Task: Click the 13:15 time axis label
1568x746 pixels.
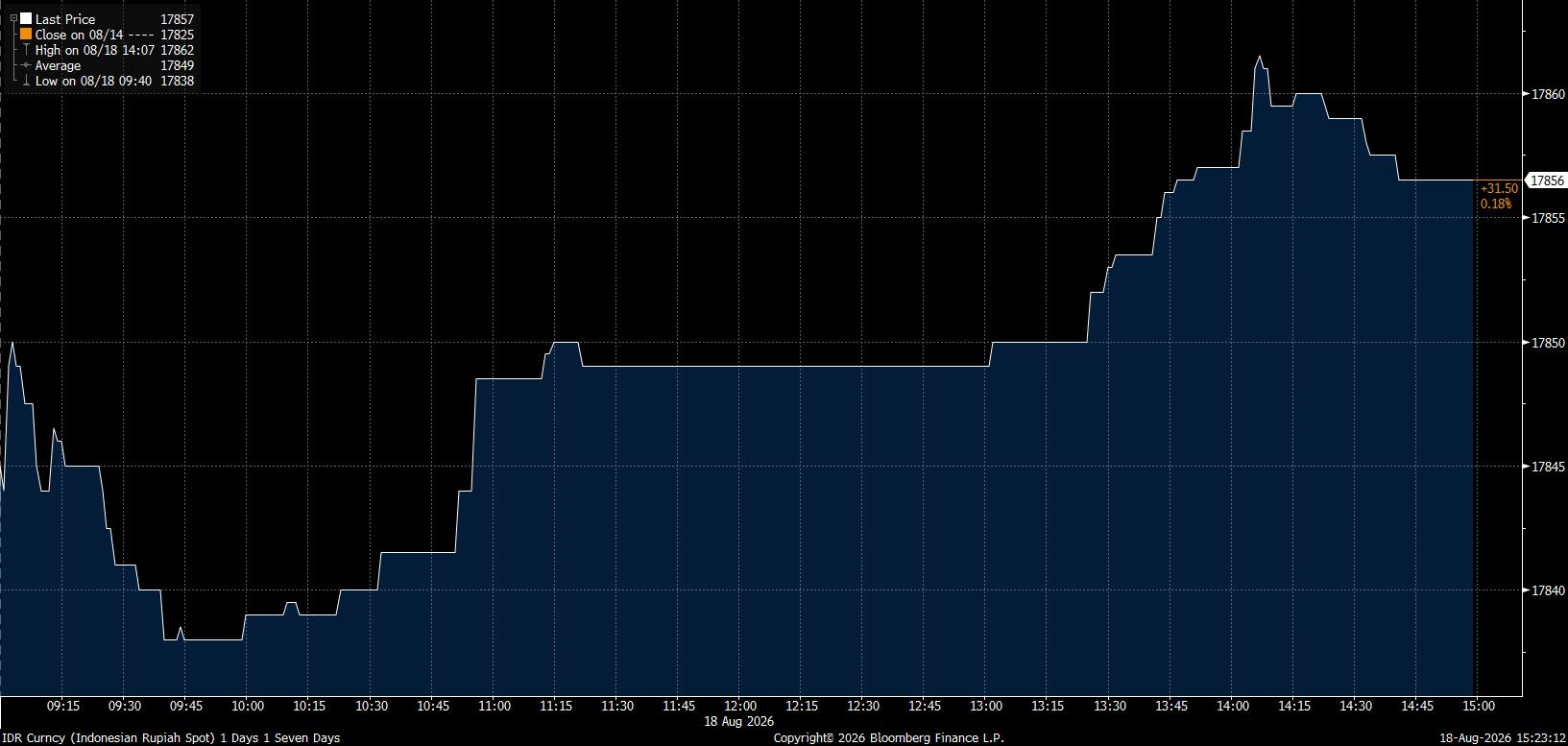Action: pos(1048,707)
